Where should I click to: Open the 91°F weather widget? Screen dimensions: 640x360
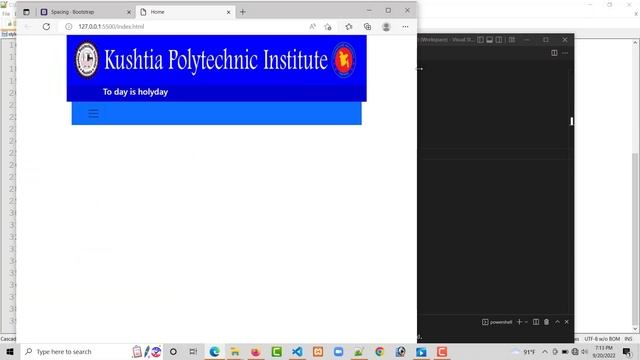(524, 351)
